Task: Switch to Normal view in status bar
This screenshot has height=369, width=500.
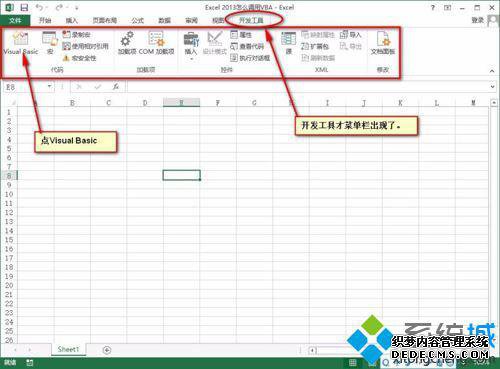Action: tap(353, 363)
